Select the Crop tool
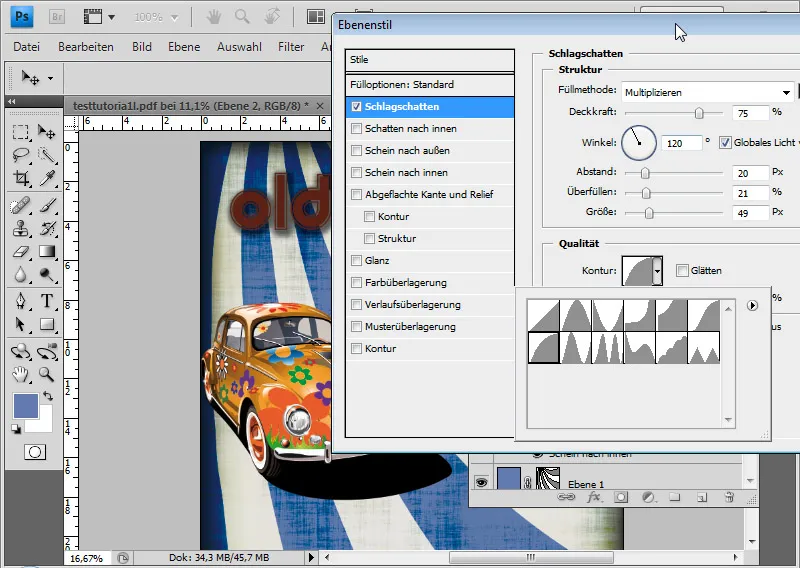This screenshot has width=800, height=568. (20, 178)
